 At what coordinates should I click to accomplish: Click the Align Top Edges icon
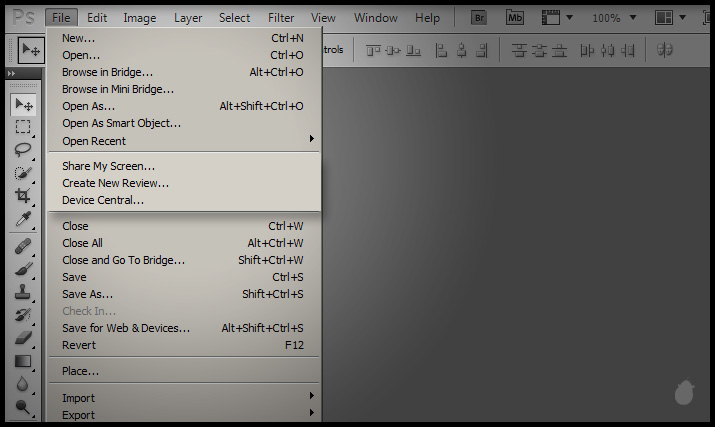(373, 50)
